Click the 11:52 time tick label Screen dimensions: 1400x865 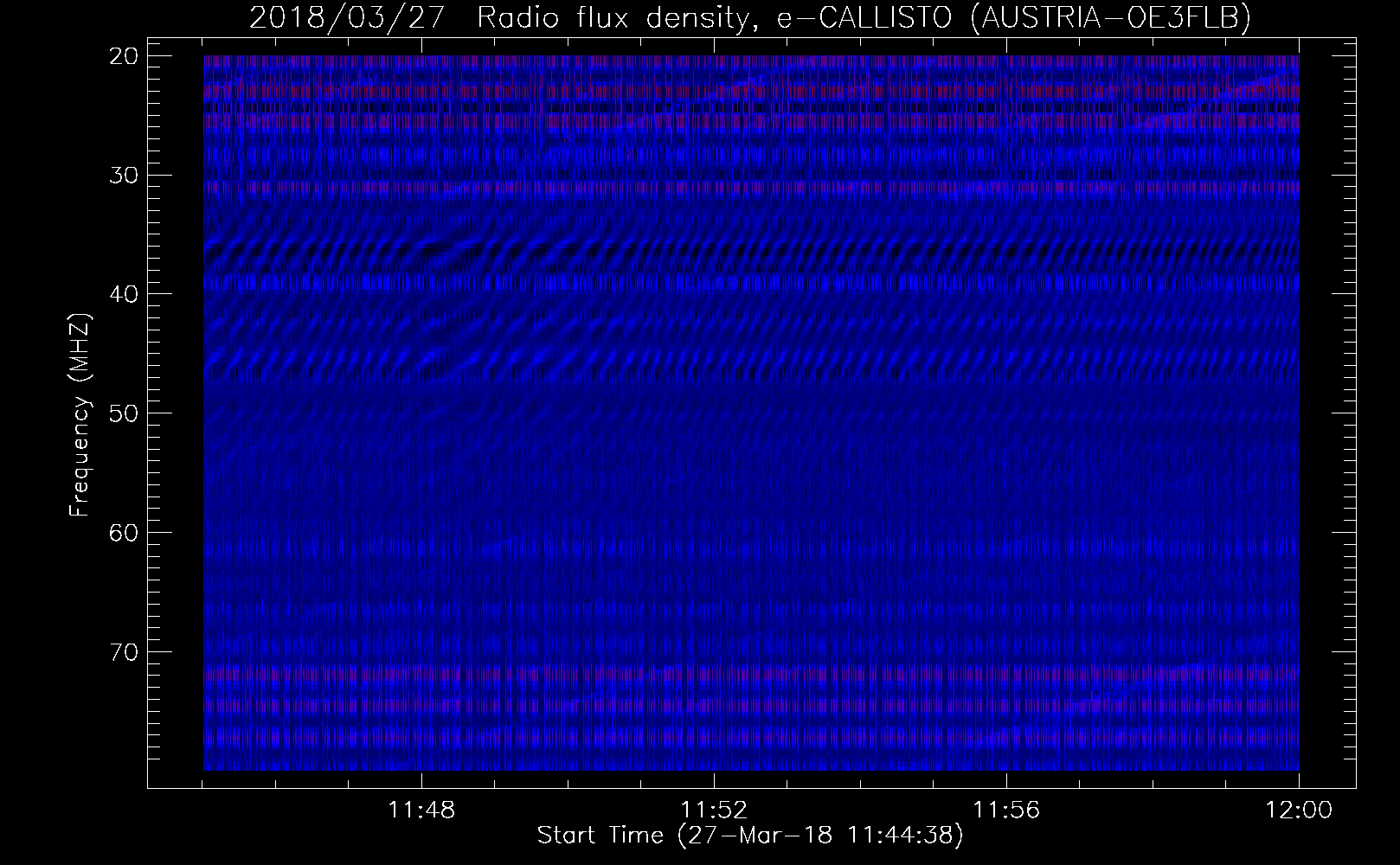click(714, 811)
